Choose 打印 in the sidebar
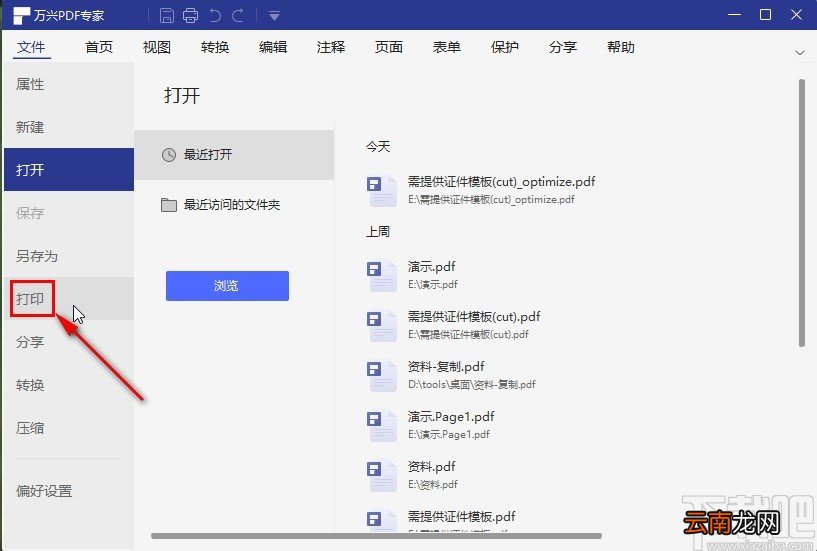The width and height of the screenshot is (817, 551). tap(69, 299)
